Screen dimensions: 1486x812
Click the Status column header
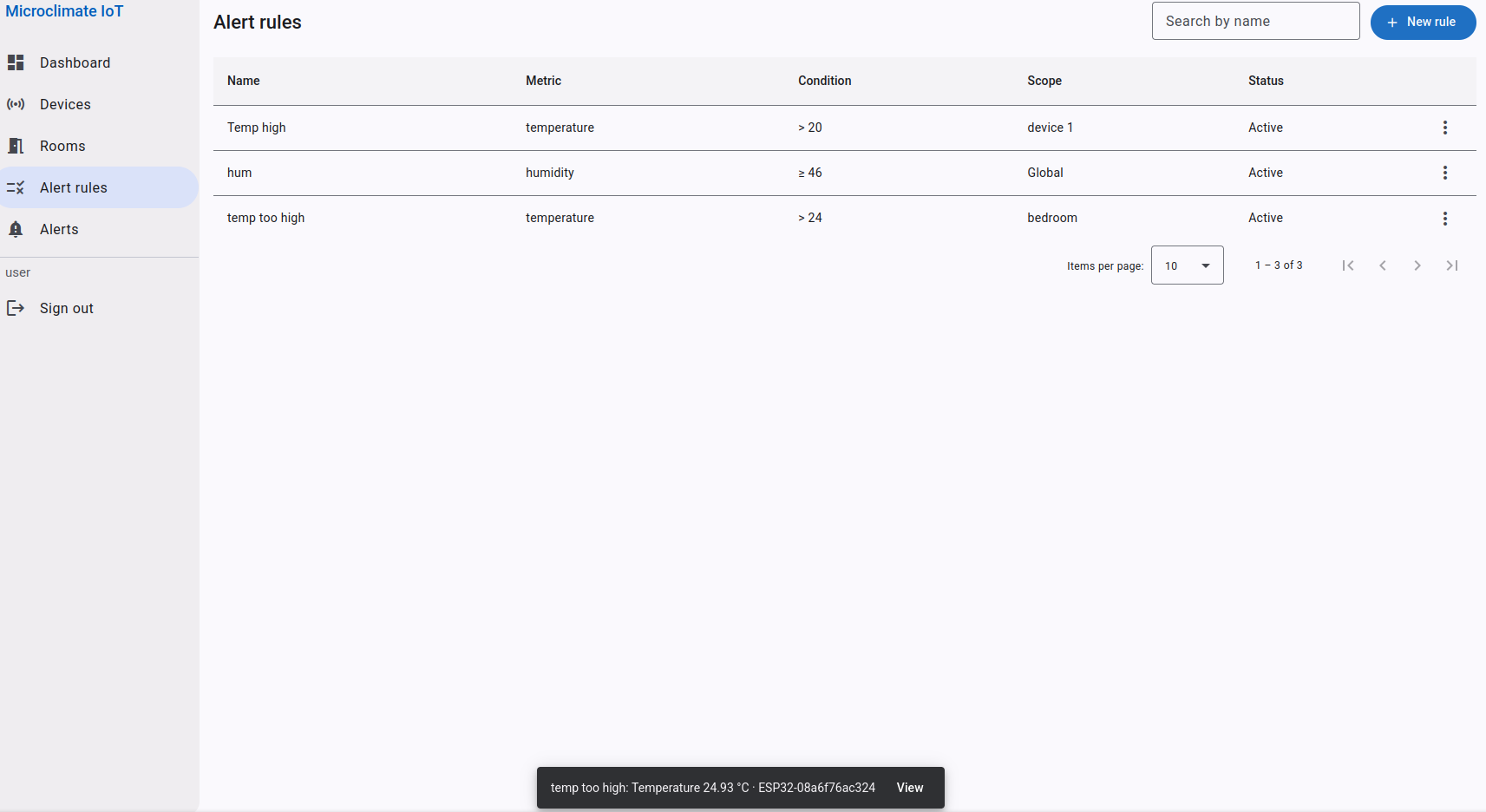[x=1266, y=81]
